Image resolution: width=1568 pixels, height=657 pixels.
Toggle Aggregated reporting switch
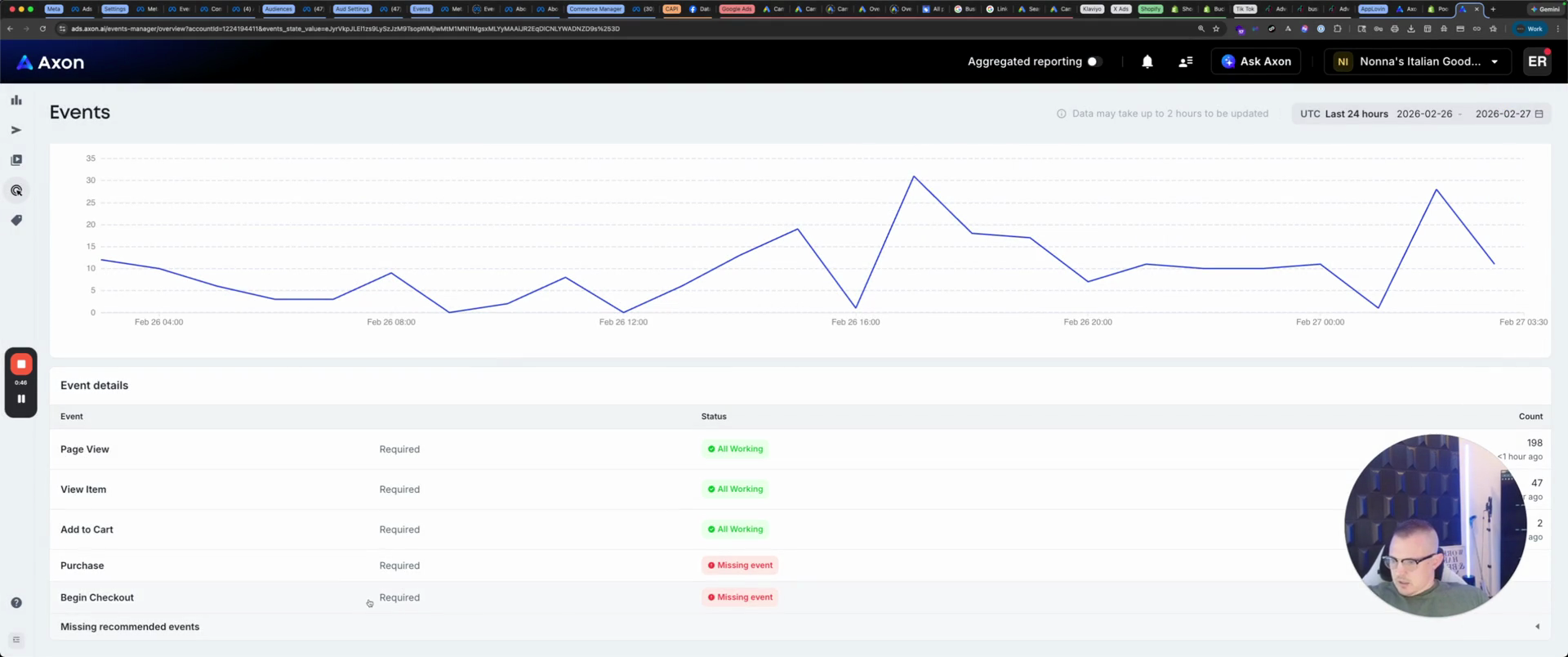pyautogui.click(x=1094, y=61)
